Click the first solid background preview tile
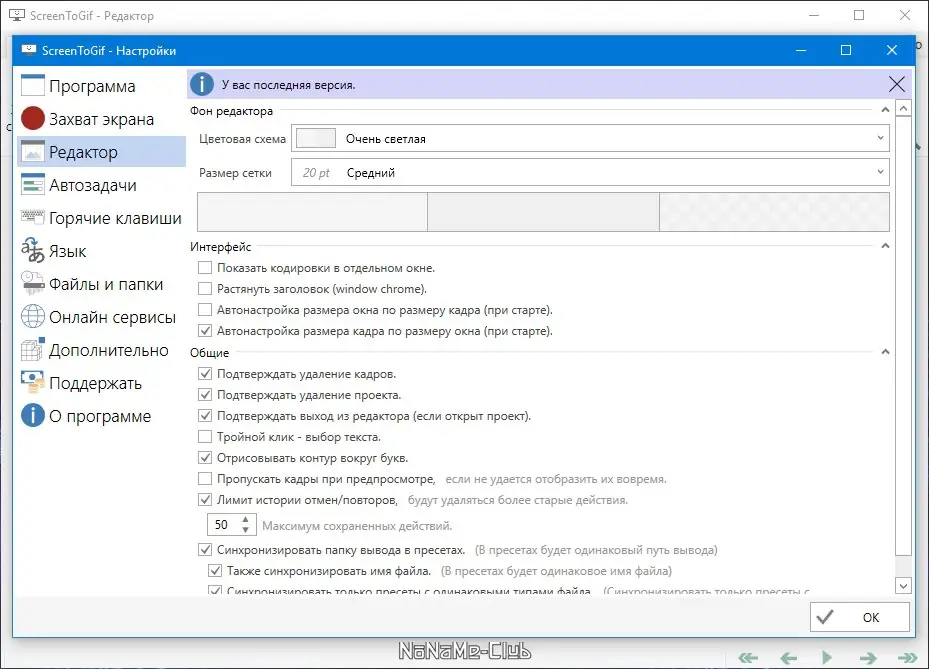Viewport: 929px width, 669px height. tap(312, 212)
